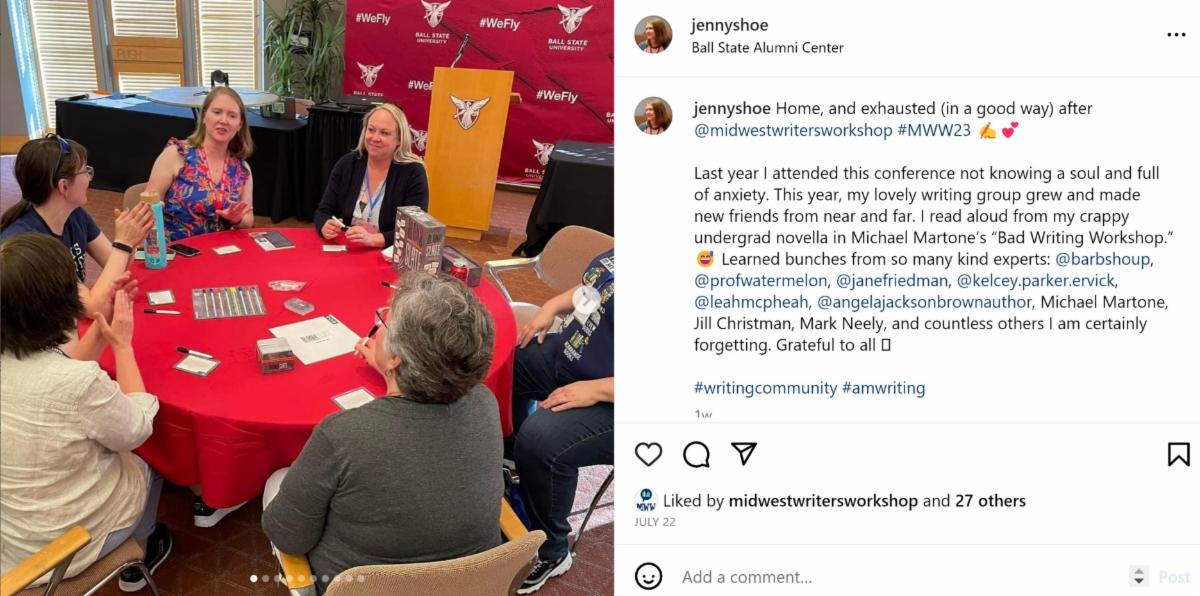The height and width of the screenshot is (596, 1200).
Task: Open the @midwestwritersworkshop mention in the caption
Action: pos(793,130)
